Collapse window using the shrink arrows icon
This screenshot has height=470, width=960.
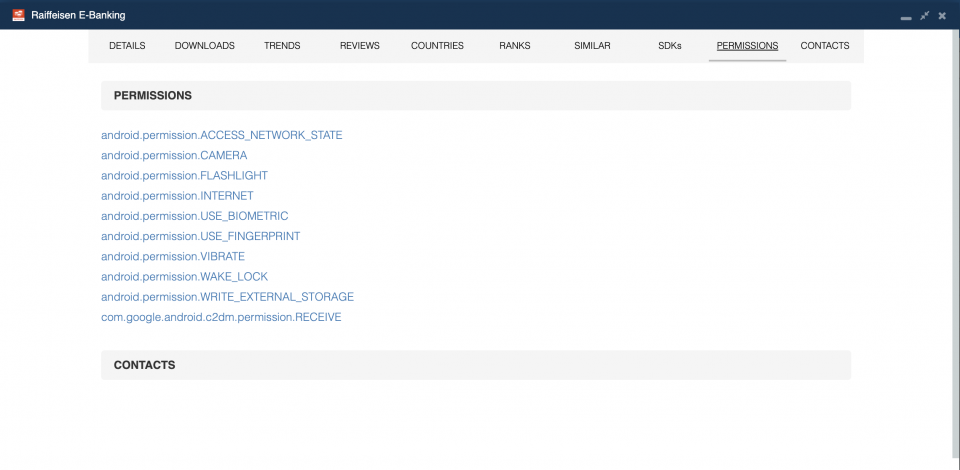[924, 15]
